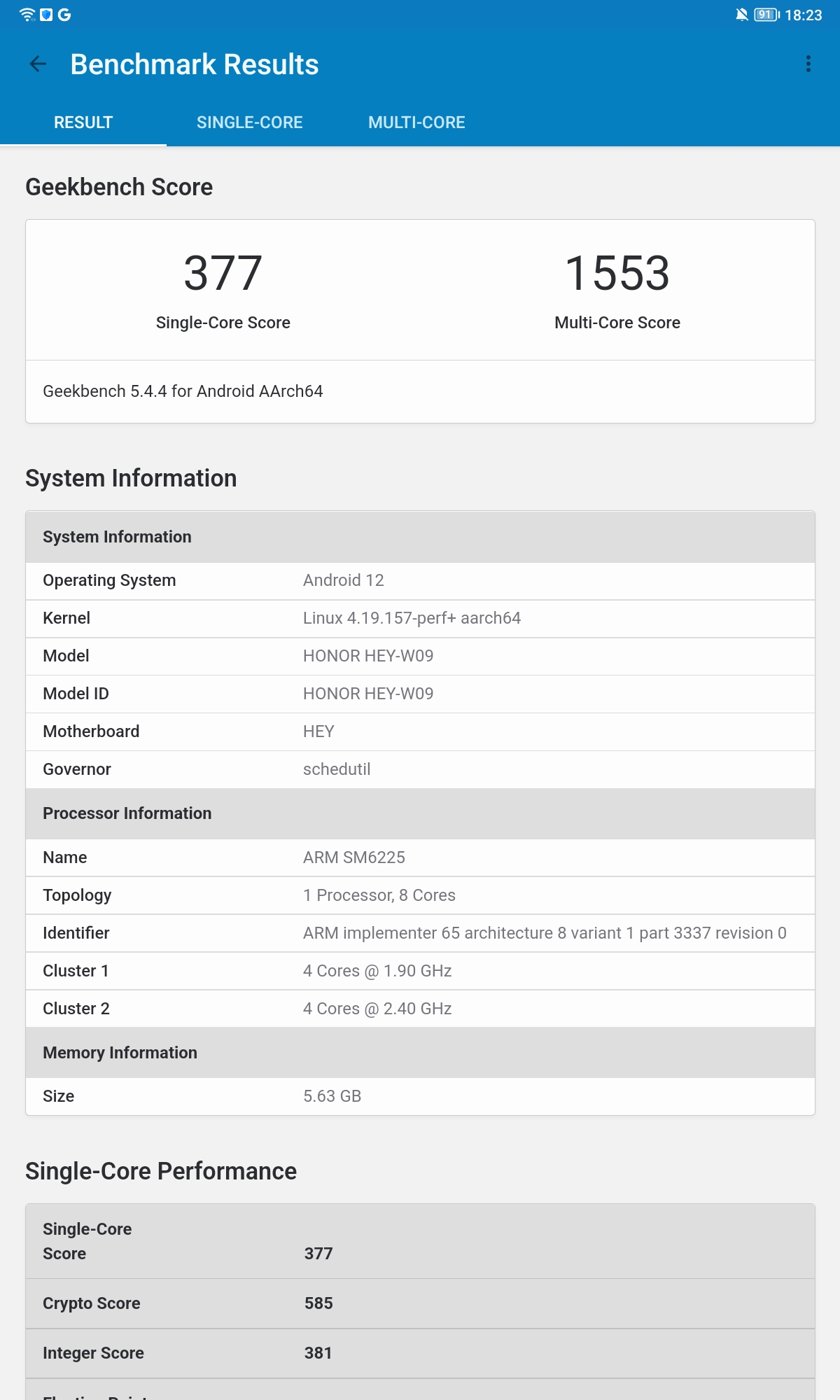
Task: Tap the Single-Core Performance heading
Action: (x=161, y=1171)
